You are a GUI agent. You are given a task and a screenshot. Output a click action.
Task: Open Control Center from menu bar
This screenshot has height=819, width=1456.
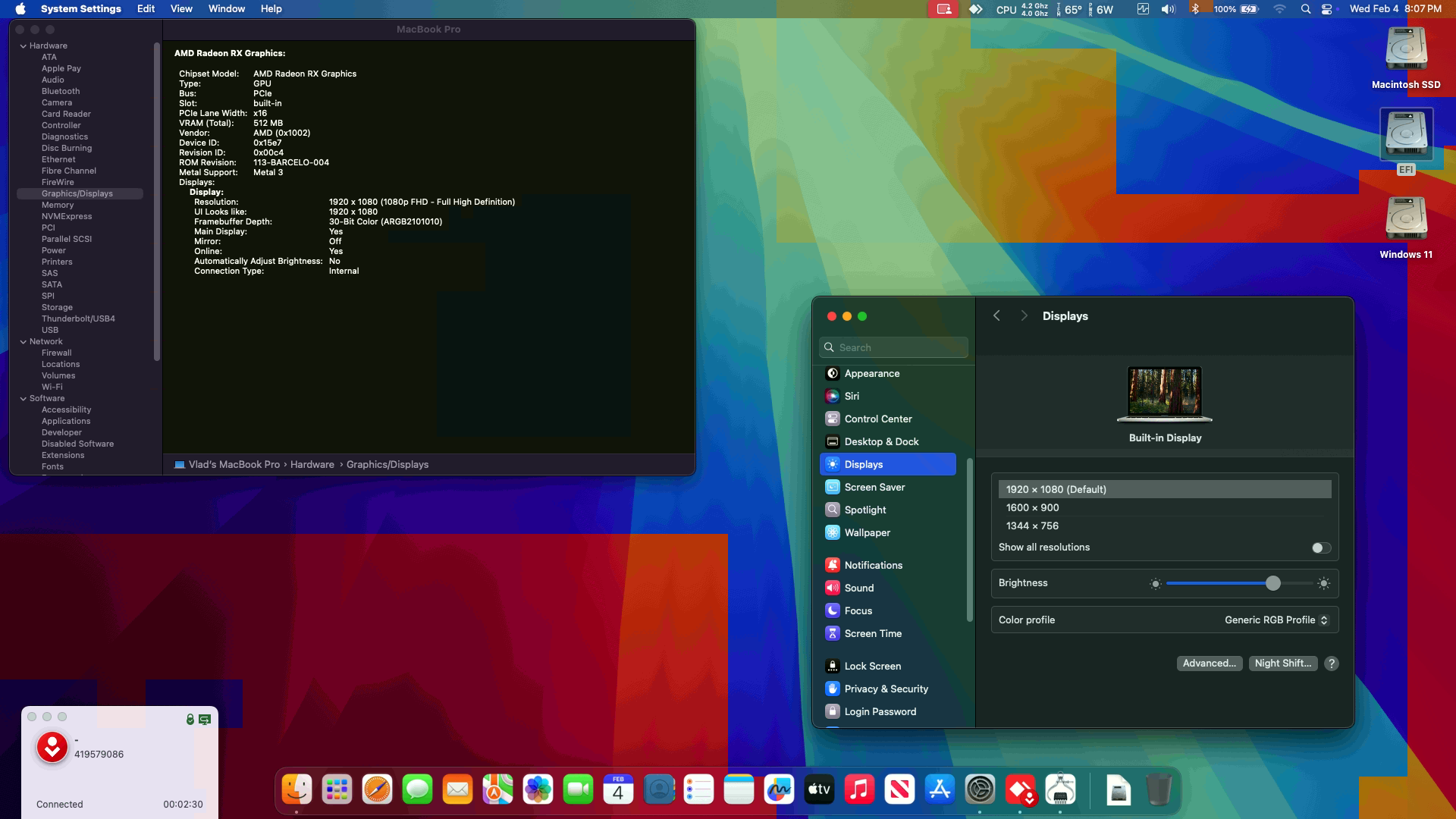point(1327,9)
